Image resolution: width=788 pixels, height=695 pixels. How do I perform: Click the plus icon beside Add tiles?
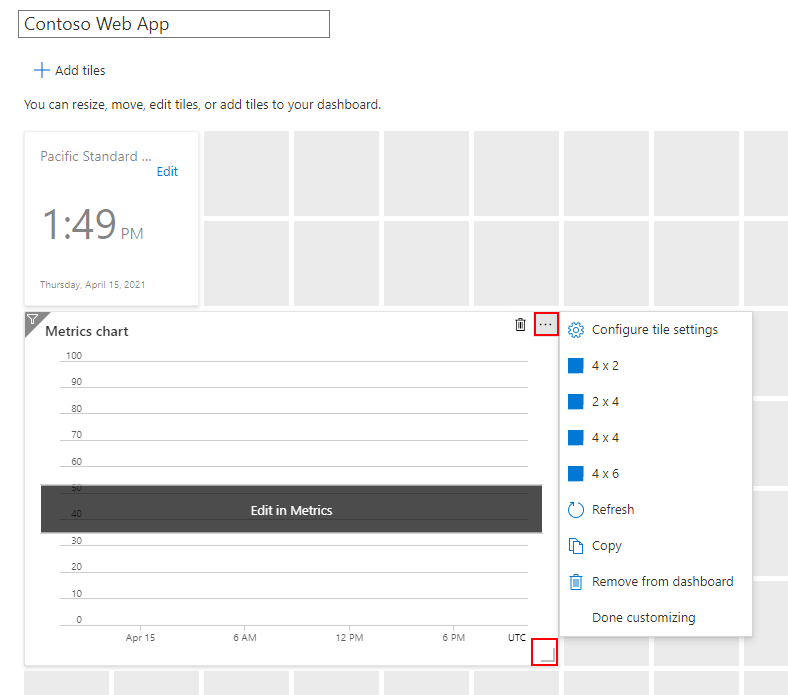tap(41, 70)
